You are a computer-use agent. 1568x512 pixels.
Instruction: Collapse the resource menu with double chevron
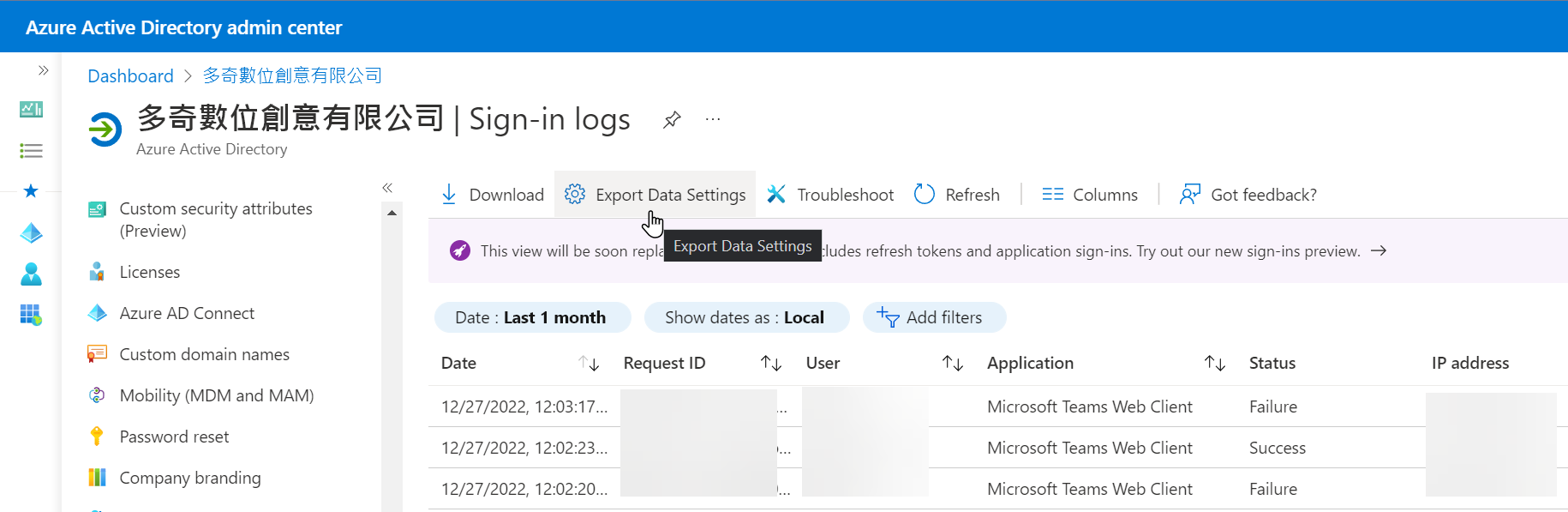(x=387, y=187)
